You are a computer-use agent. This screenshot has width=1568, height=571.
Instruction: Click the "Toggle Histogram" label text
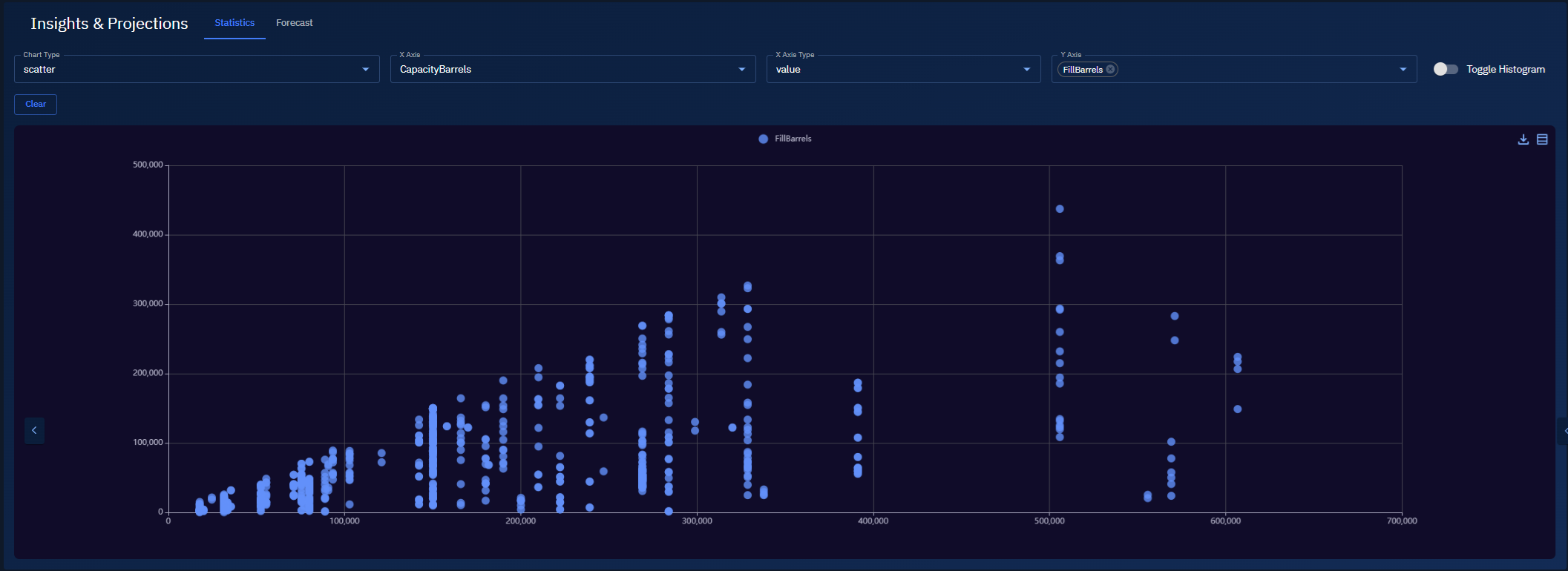1505,69
